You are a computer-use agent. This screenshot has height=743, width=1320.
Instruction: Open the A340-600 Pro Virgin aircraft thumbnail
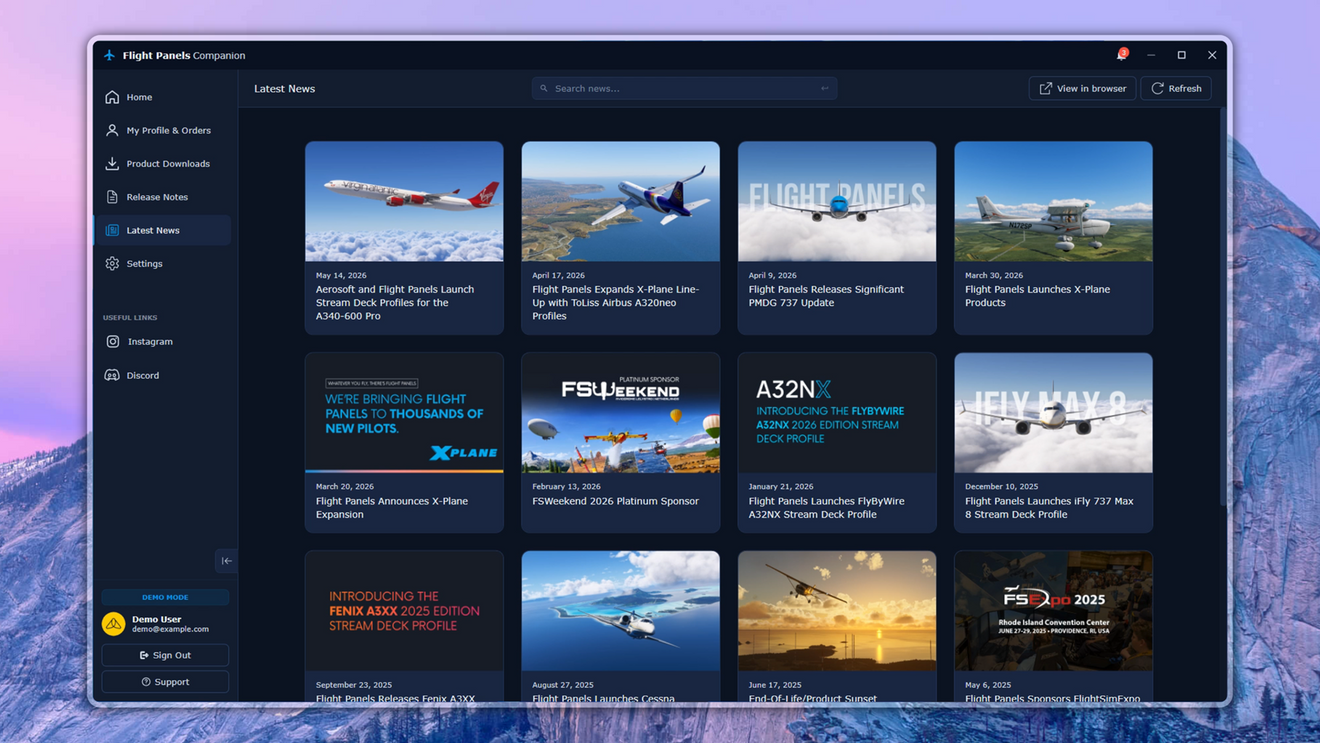[404, 201]
